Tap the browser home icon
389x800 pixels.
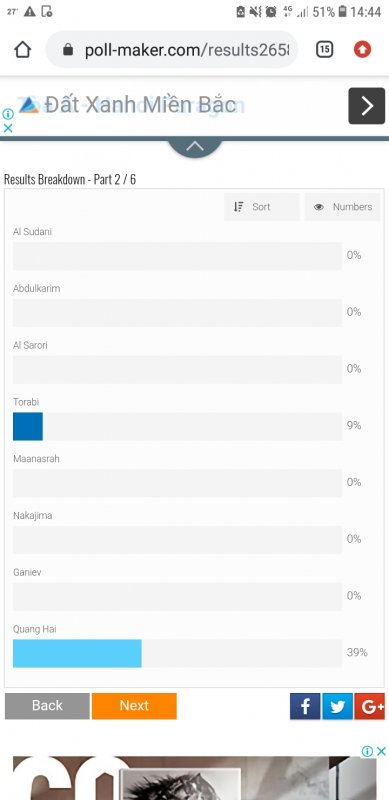click(x=23, y=49)
